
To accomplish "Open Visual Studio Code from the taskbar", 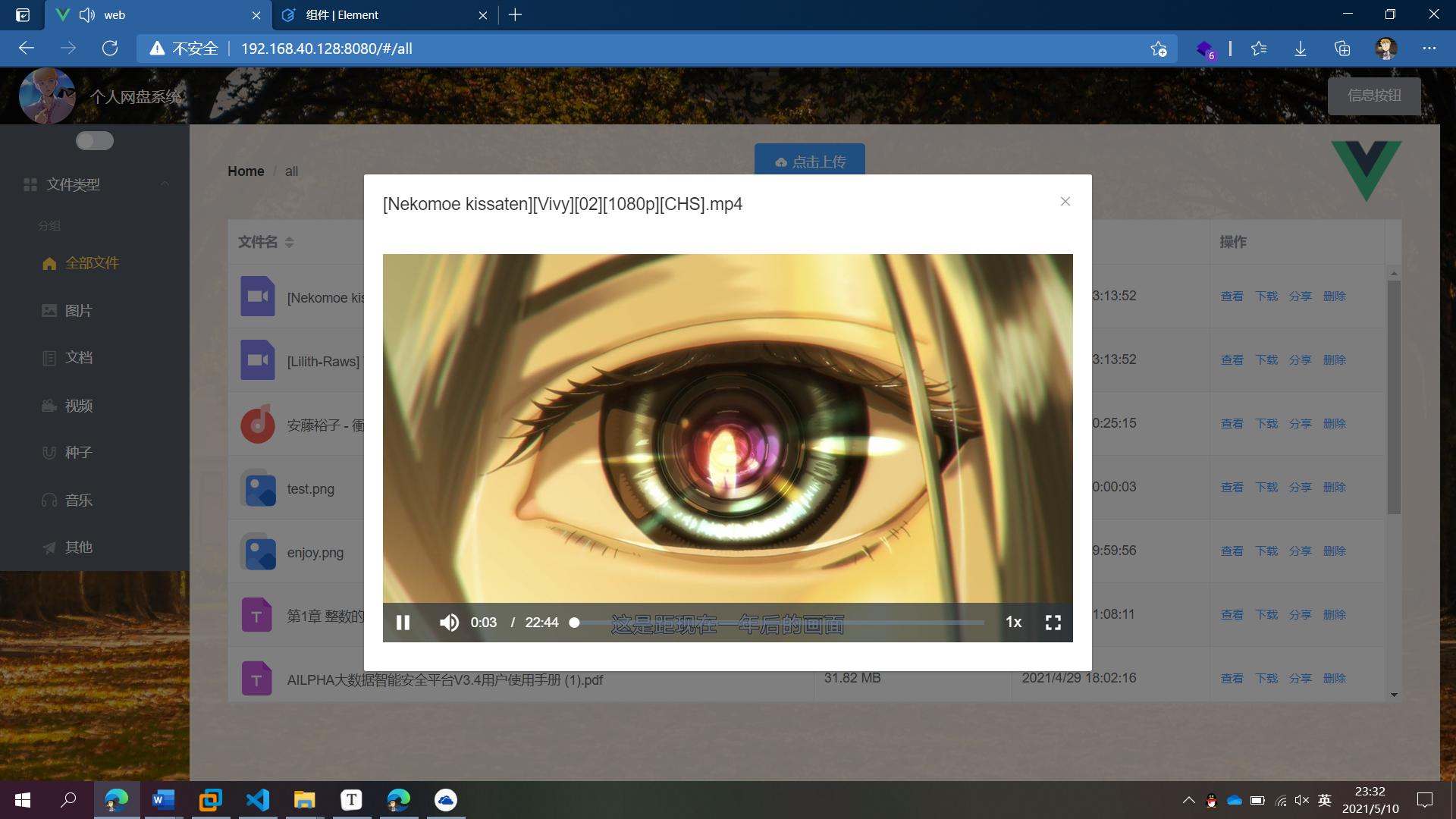I will coord(258,800).
